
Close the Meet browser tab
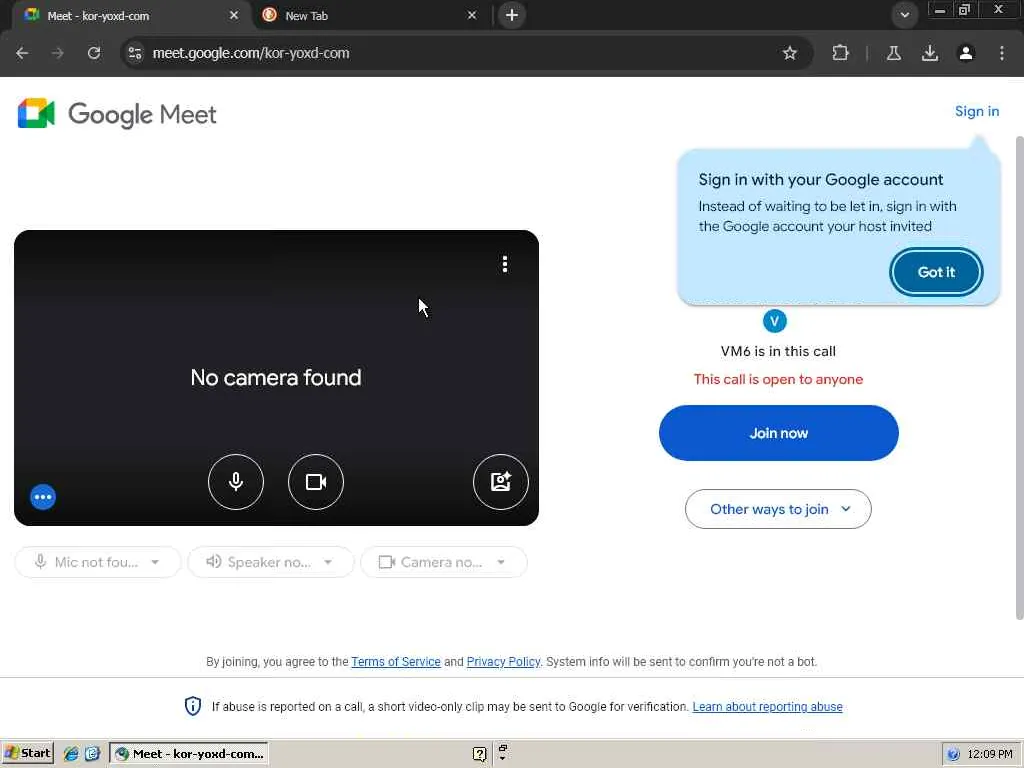234,15
